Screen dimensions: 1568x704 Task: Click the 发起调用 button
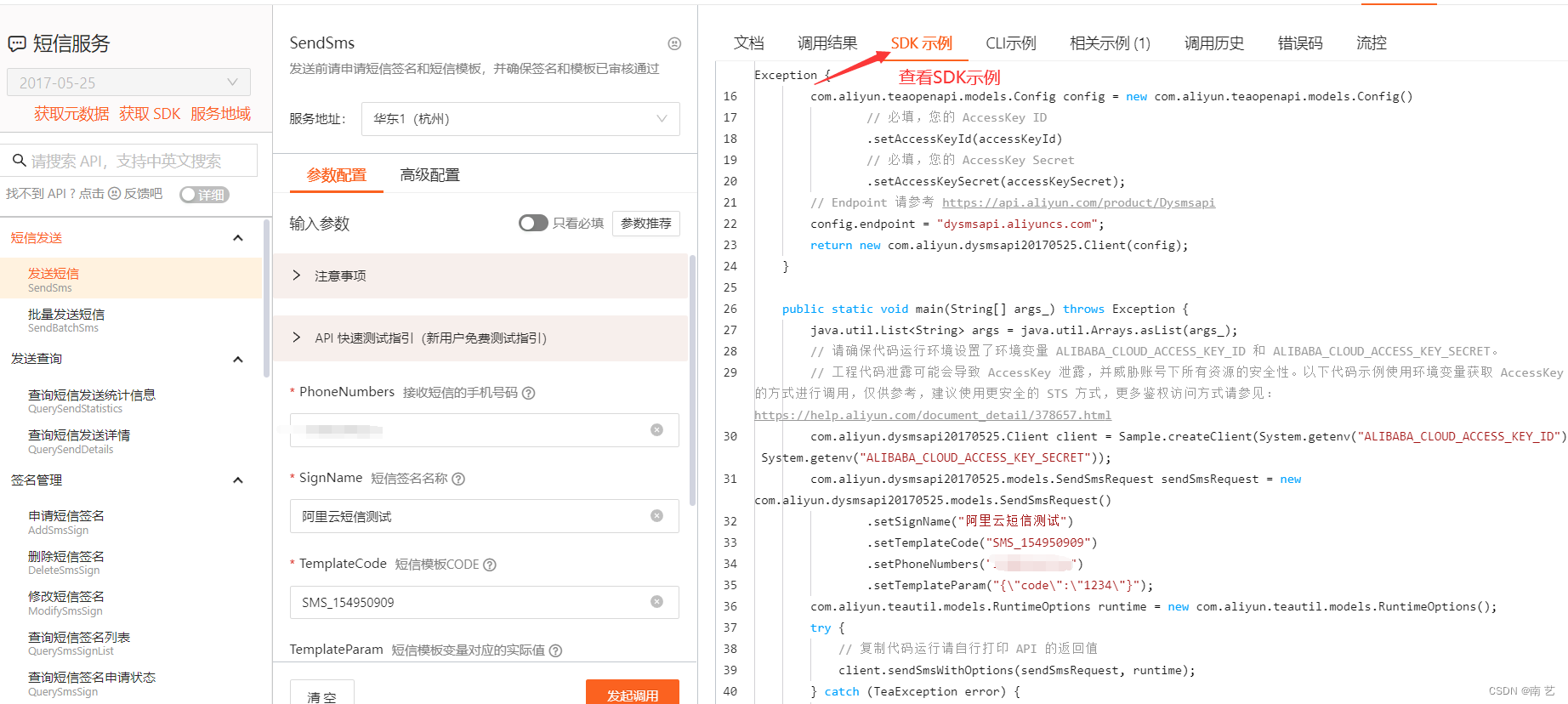pos(633,694)
